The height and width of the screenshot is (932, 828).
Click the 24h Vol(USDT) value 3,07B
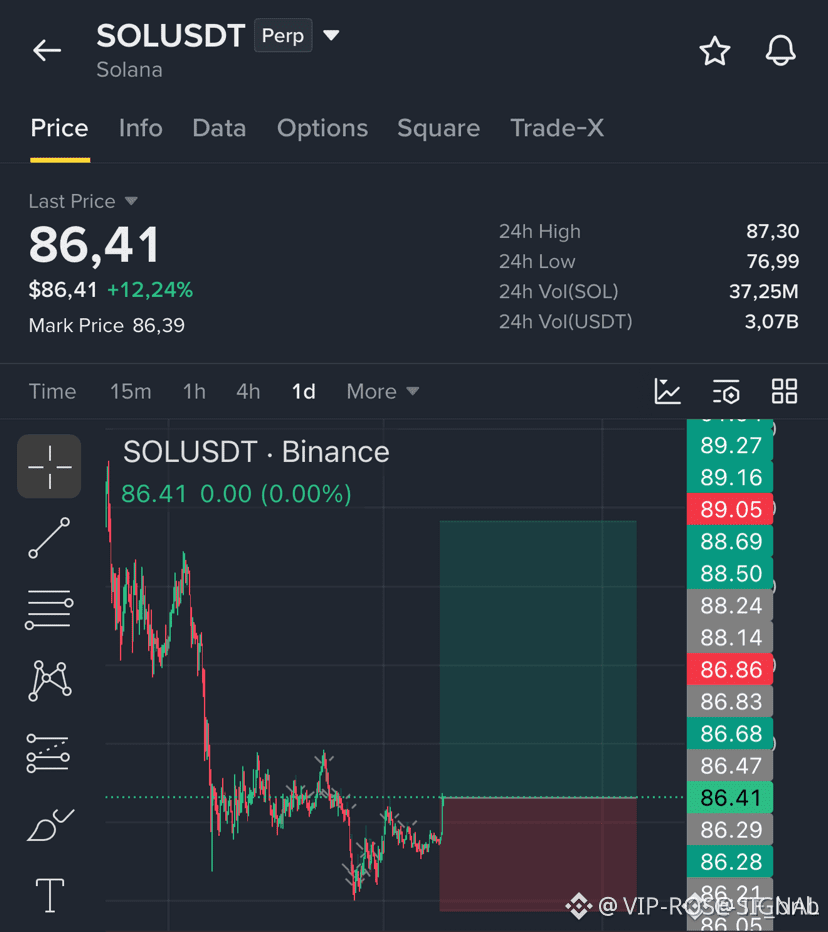pos(772,322)
